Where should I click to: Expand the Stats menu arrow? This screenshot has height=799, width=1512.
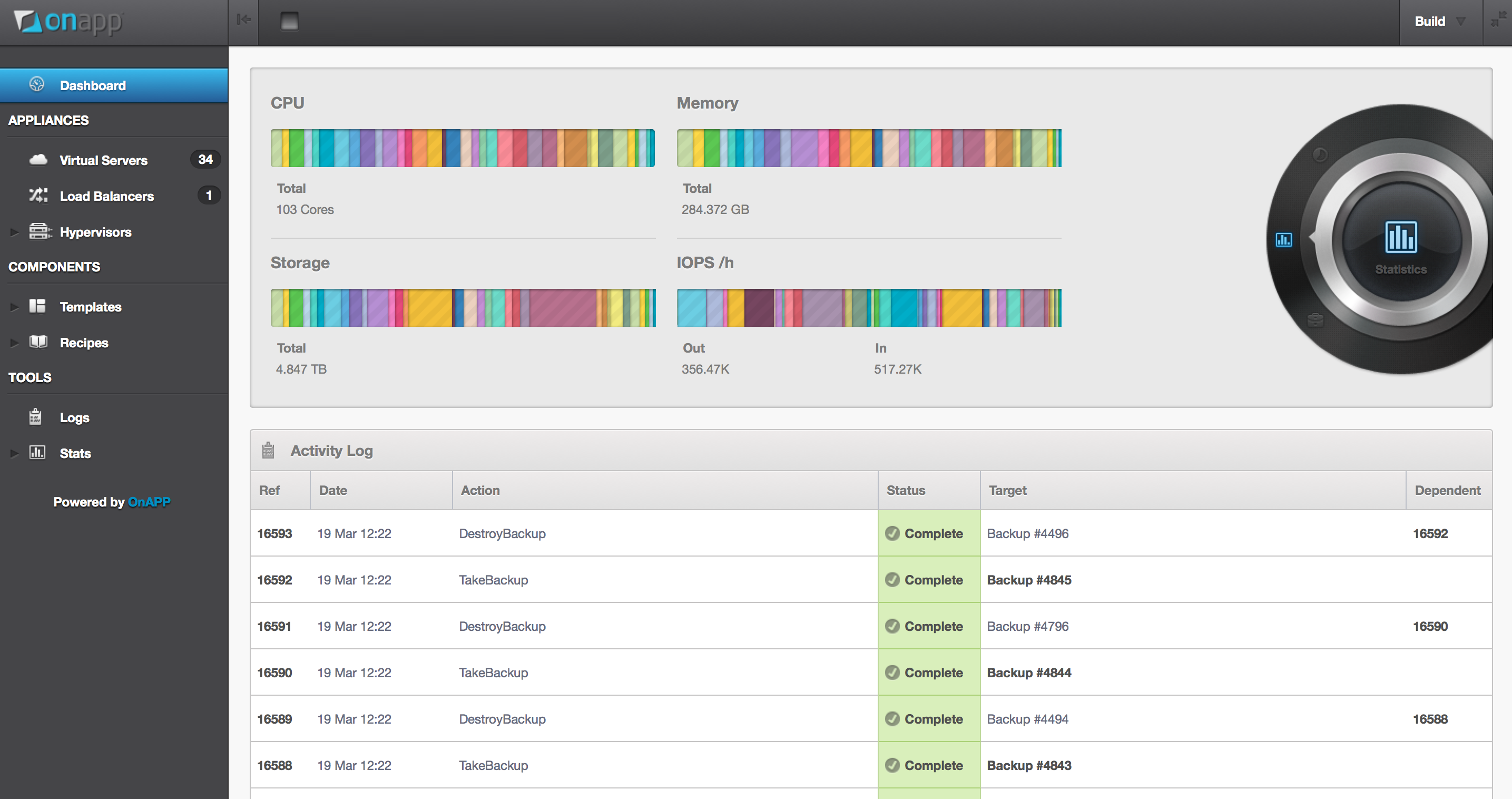14,453
